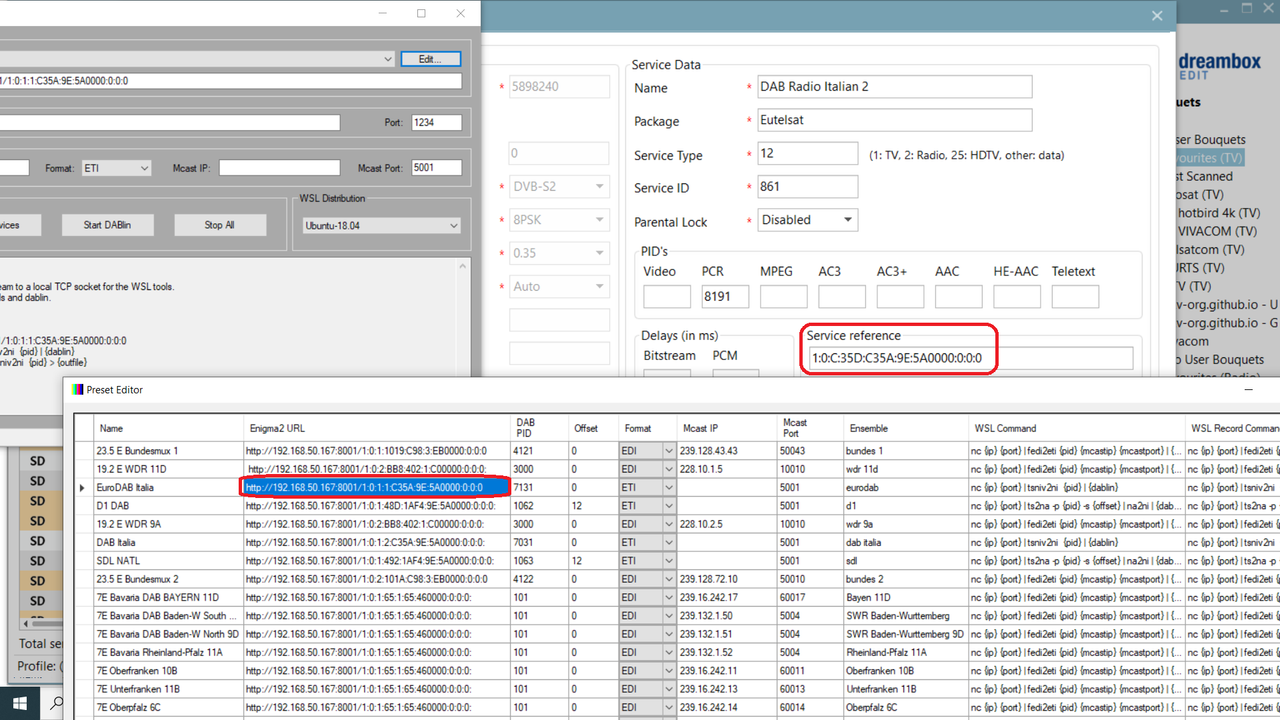Screen dimensions: 1280x720
Task: Click the Mcast Port field showing 5001
Action: [437, 168]
